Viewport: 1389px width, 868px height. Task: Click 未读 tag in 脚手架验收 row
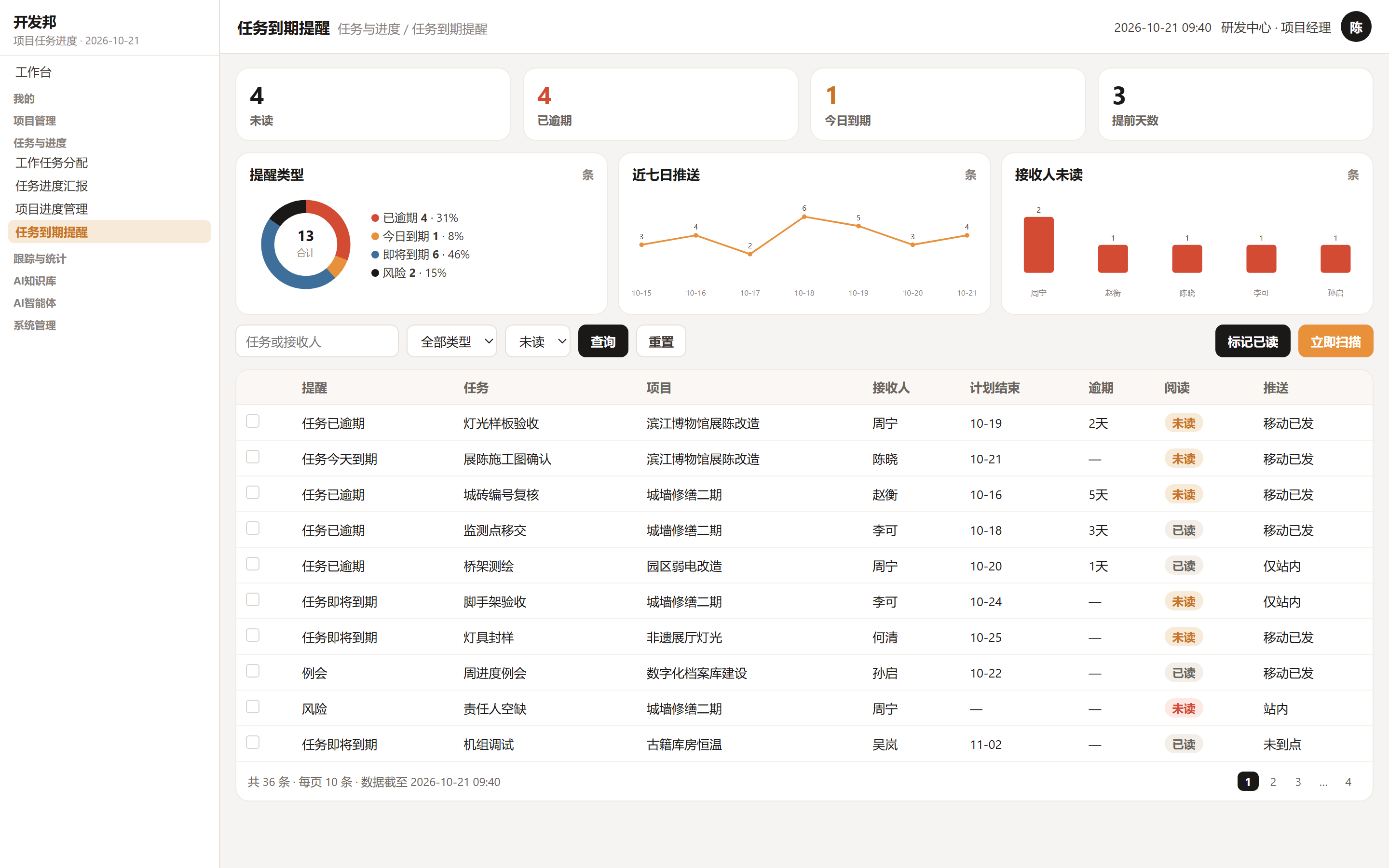point(1184,601)
